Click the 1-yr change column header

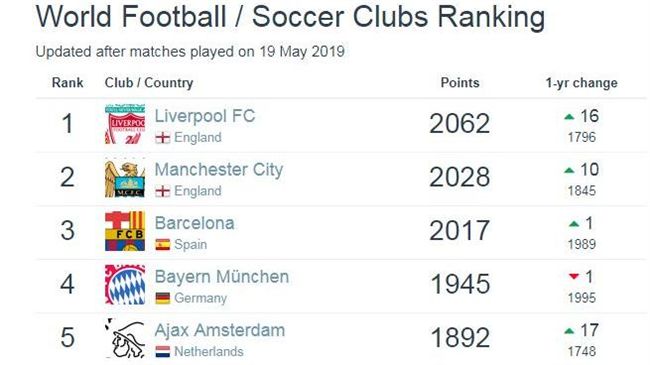[581, 83]
